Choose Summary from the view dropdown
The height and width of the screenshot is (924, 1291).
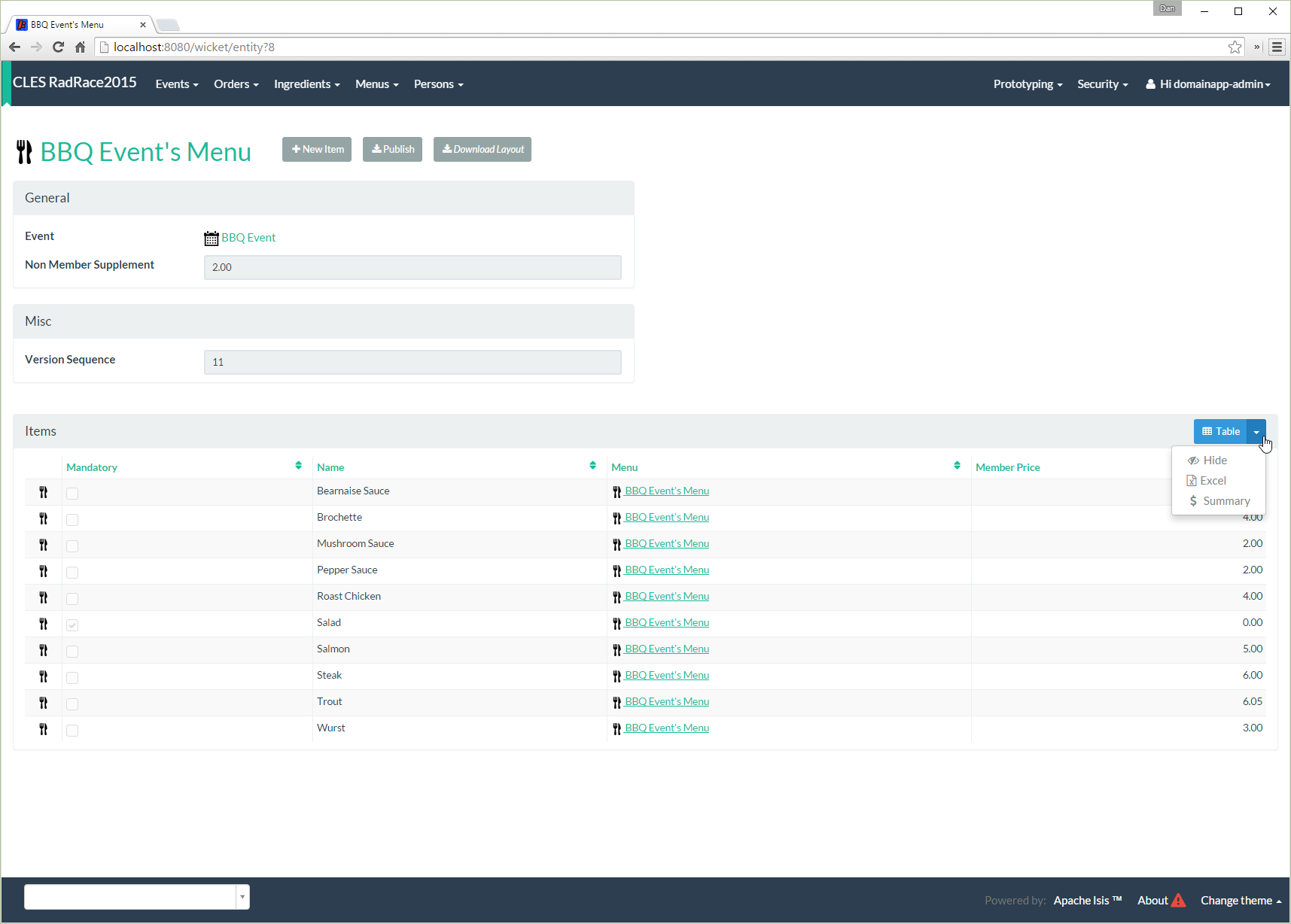point(1218,501)
